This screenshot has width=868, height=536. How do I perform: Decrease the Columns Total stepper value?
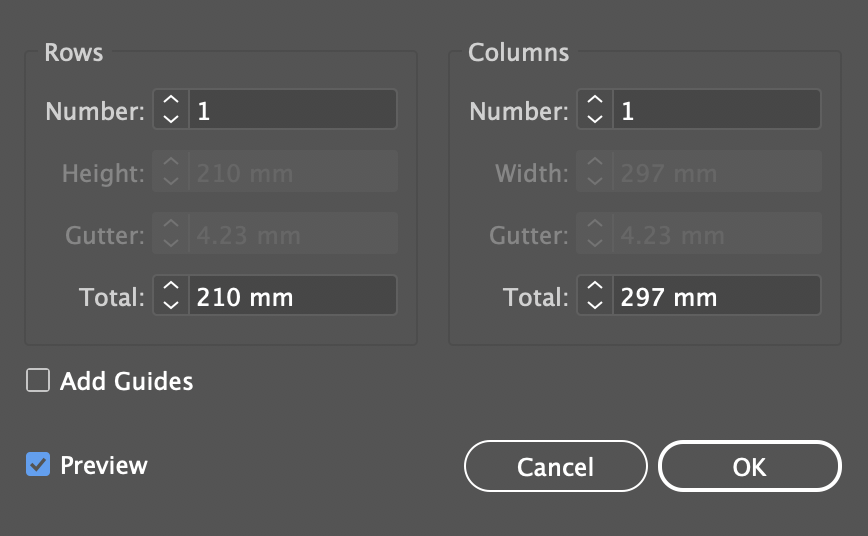click(x=595, y=304)
